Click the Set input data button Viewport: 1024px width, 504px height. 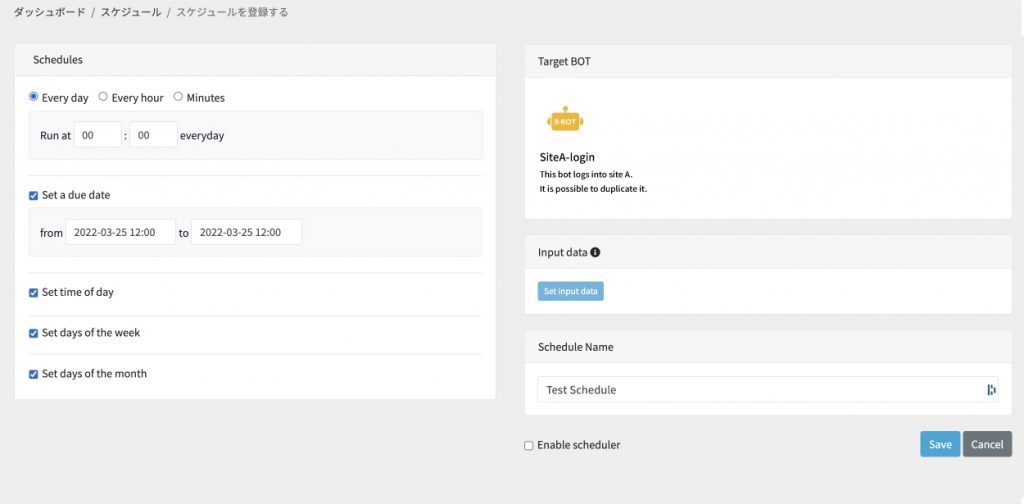(x=571, y=291)
